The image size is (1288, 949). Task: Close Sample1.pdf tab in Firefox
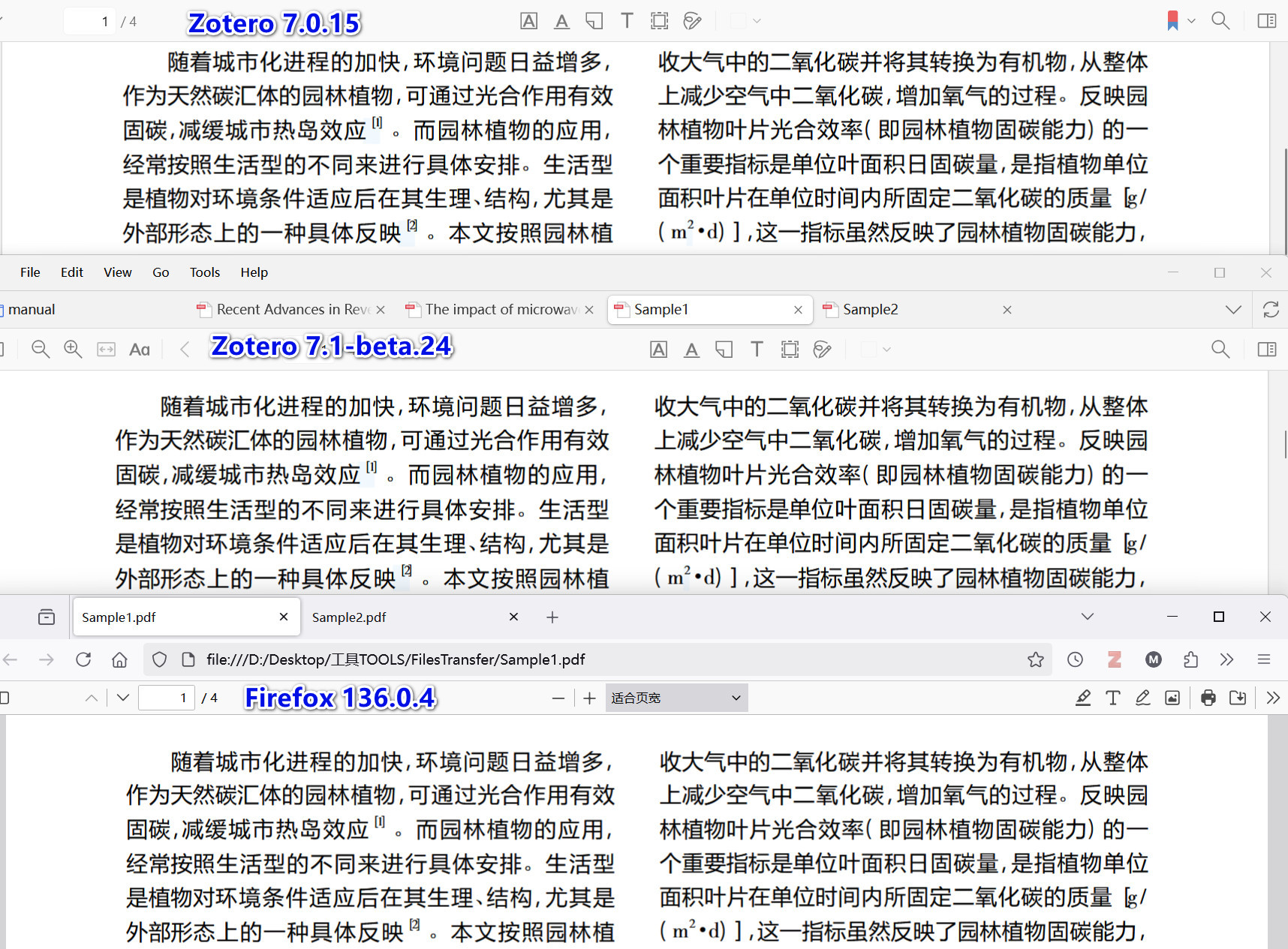tap(284, 617)
